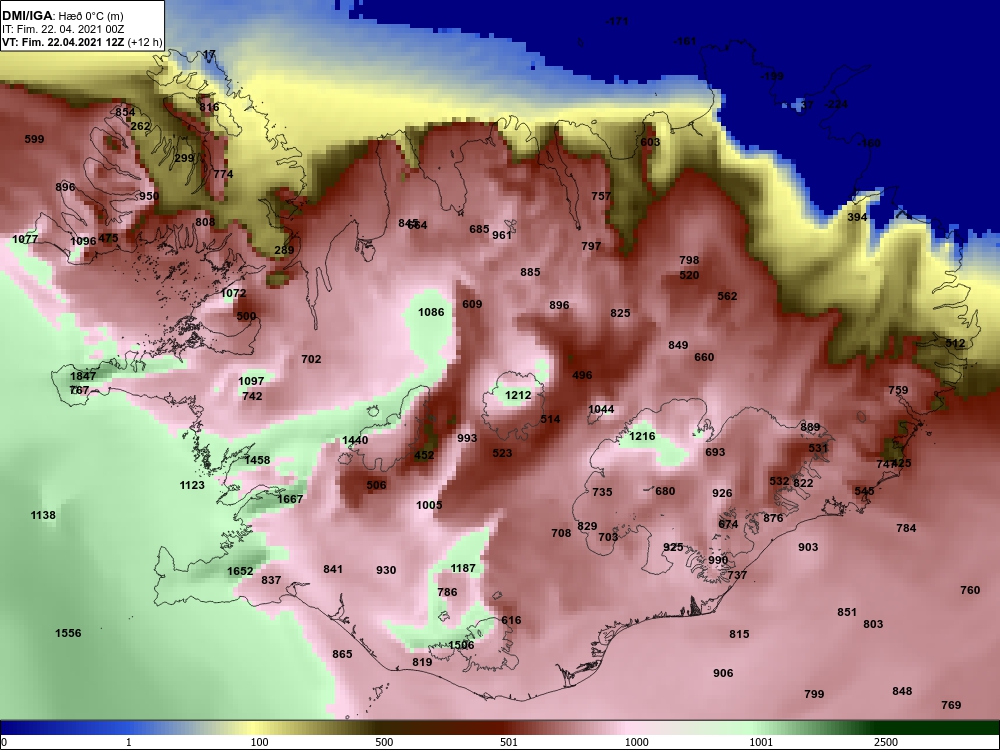
Task: Click the map value '1556'
Action: tap(68, 633)
